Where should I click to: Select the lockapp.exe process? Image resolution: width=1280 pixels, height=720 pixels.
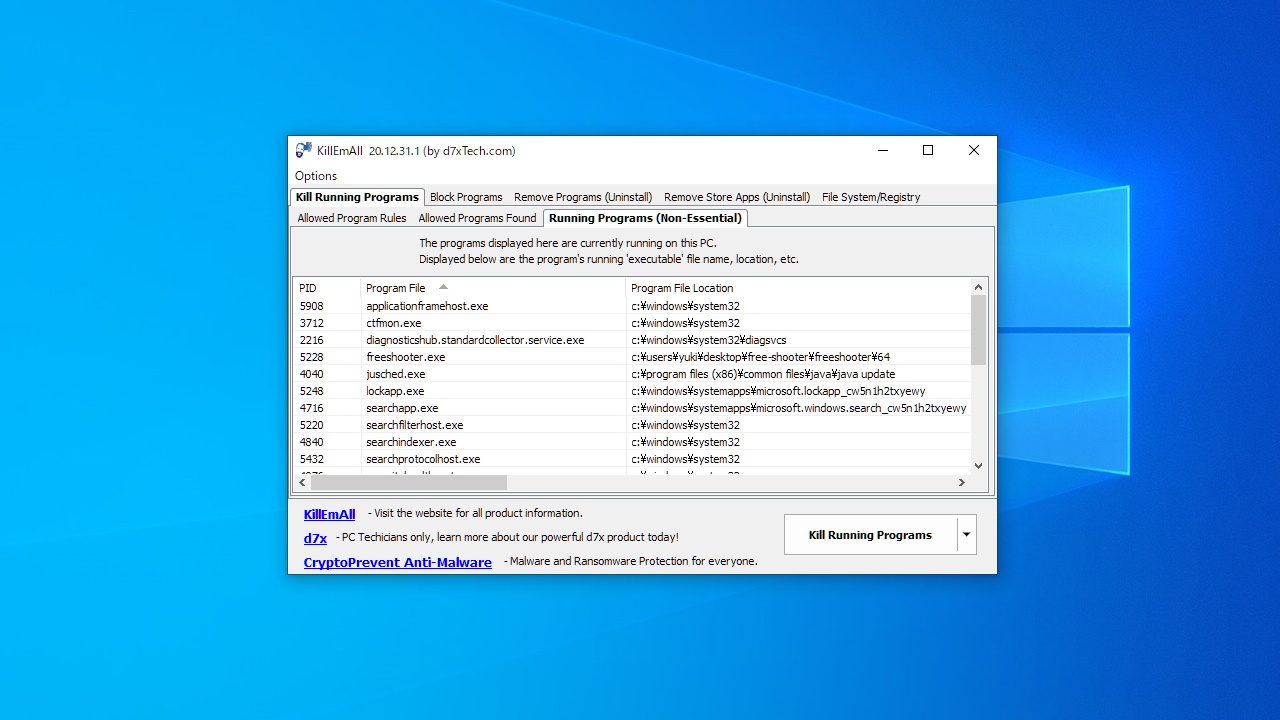(631, 391)
